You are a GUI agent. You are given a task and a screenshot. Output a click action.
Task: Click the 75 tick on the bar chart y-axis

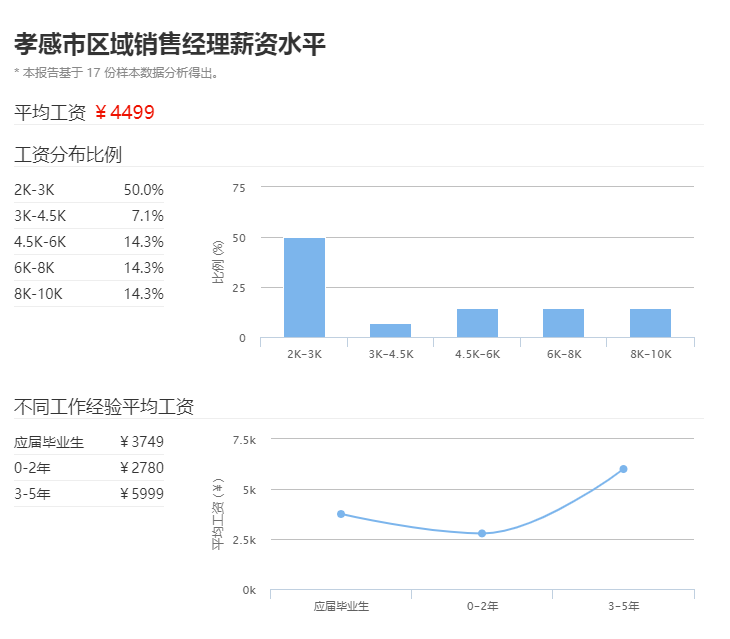[239, 188]
